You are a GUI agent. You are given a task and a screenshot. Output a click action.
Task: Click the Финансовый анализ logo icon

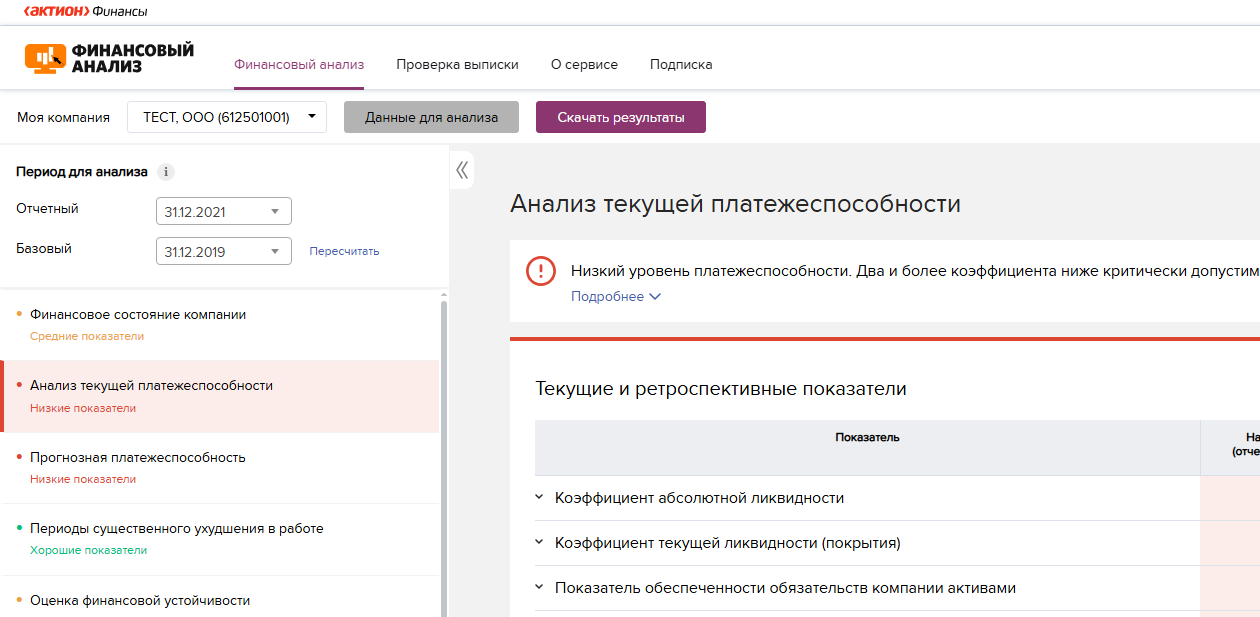[45, 59]
